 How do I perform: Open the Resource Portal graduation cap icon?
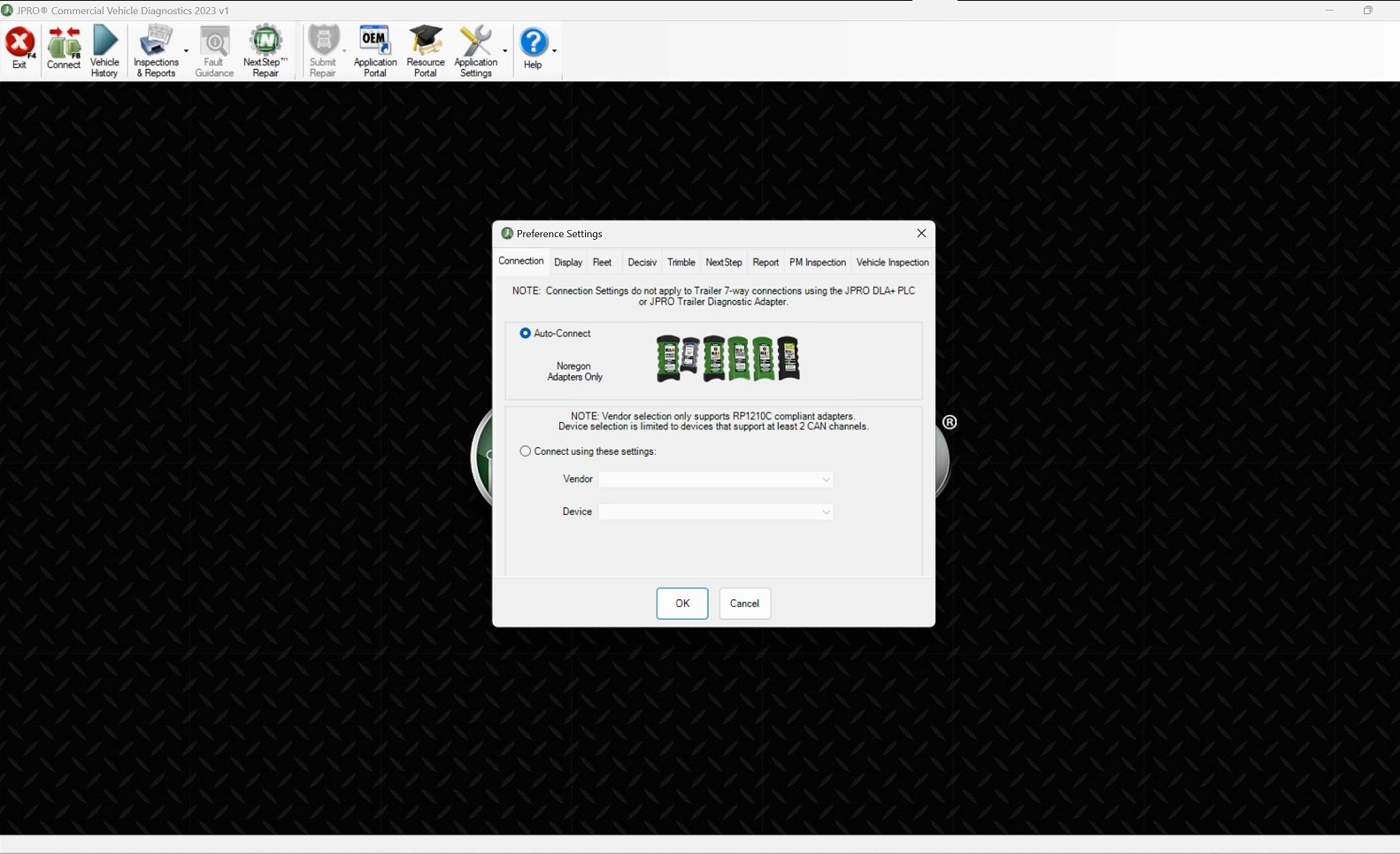426,51
